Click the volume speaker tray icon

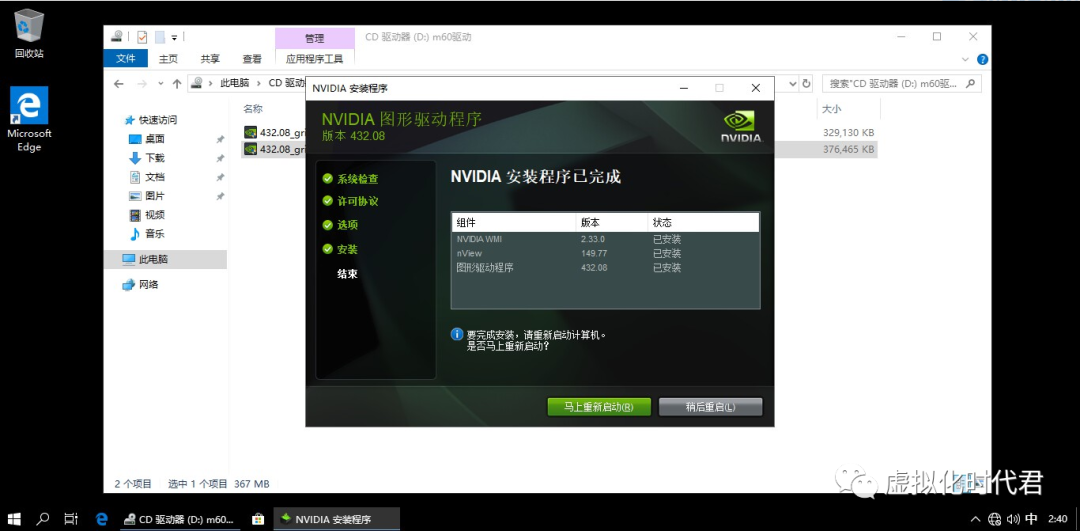tap(1012, 519)
